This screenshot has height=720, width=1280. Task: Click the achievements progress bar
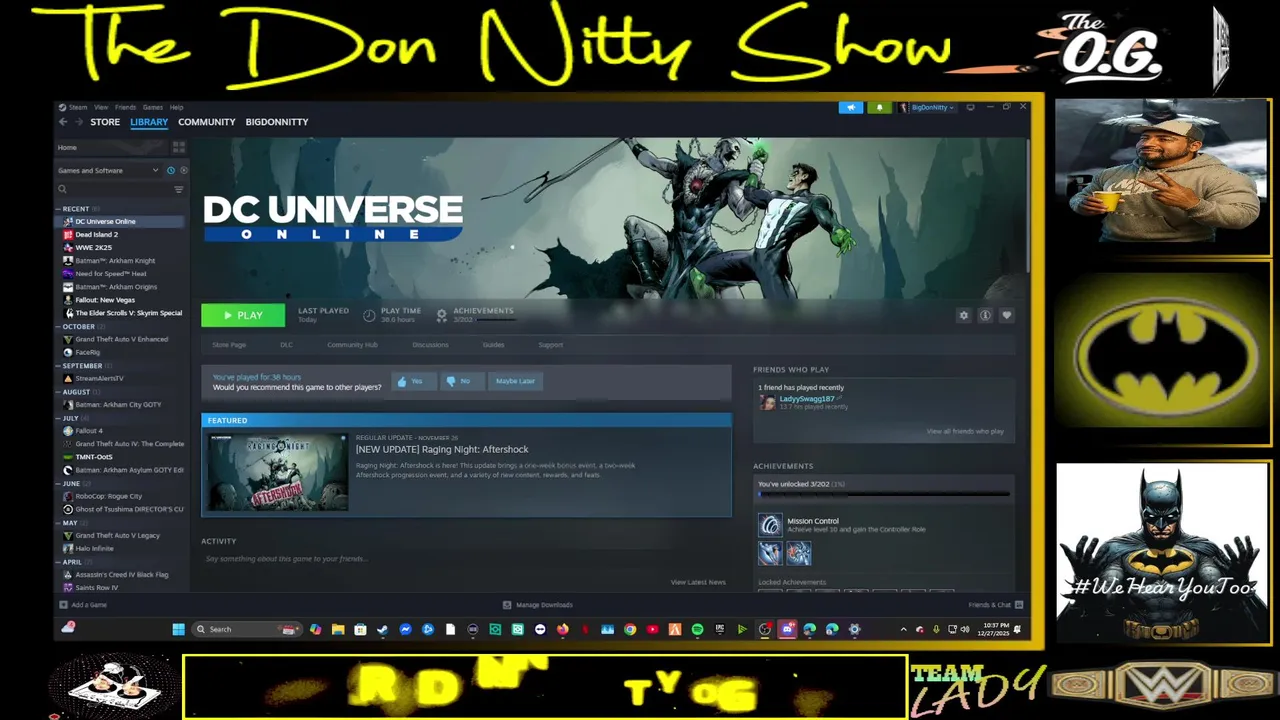[x=884, y=494]
